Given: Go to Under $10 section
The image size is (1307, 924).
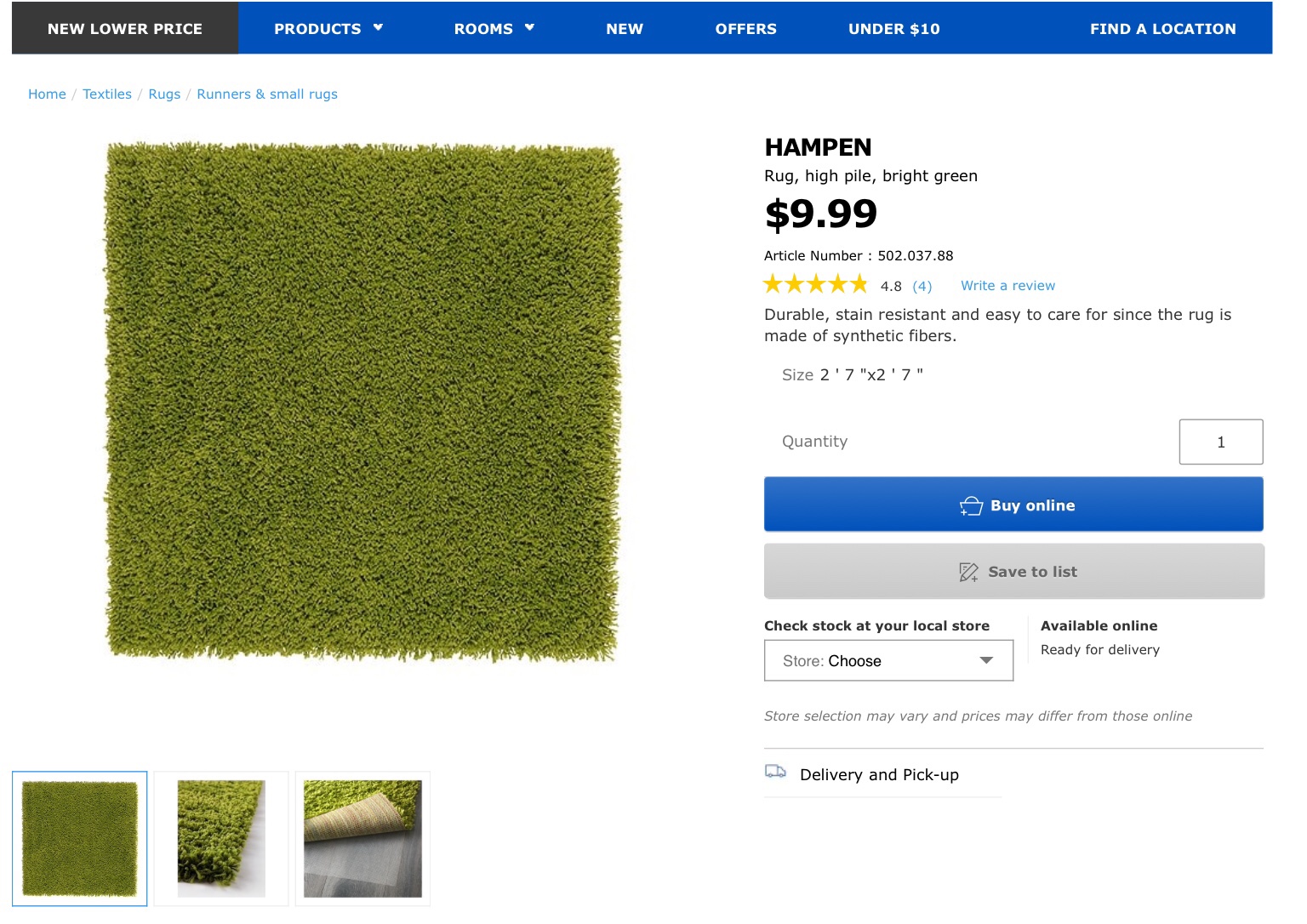Looking at the screenshot, I should pos(893,29).
